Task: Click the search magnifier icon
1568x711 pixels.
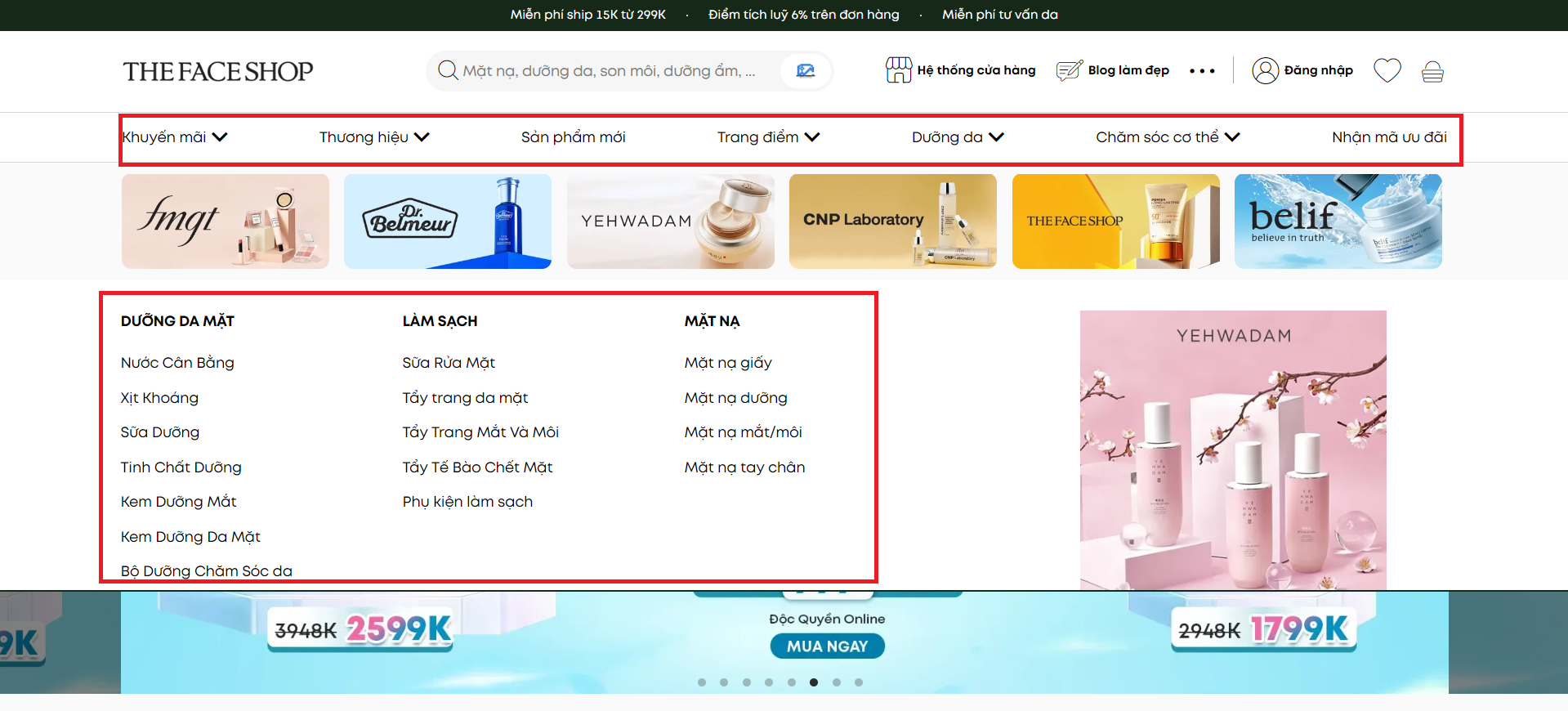Action: pyautogui.click(x=448, y=70)
